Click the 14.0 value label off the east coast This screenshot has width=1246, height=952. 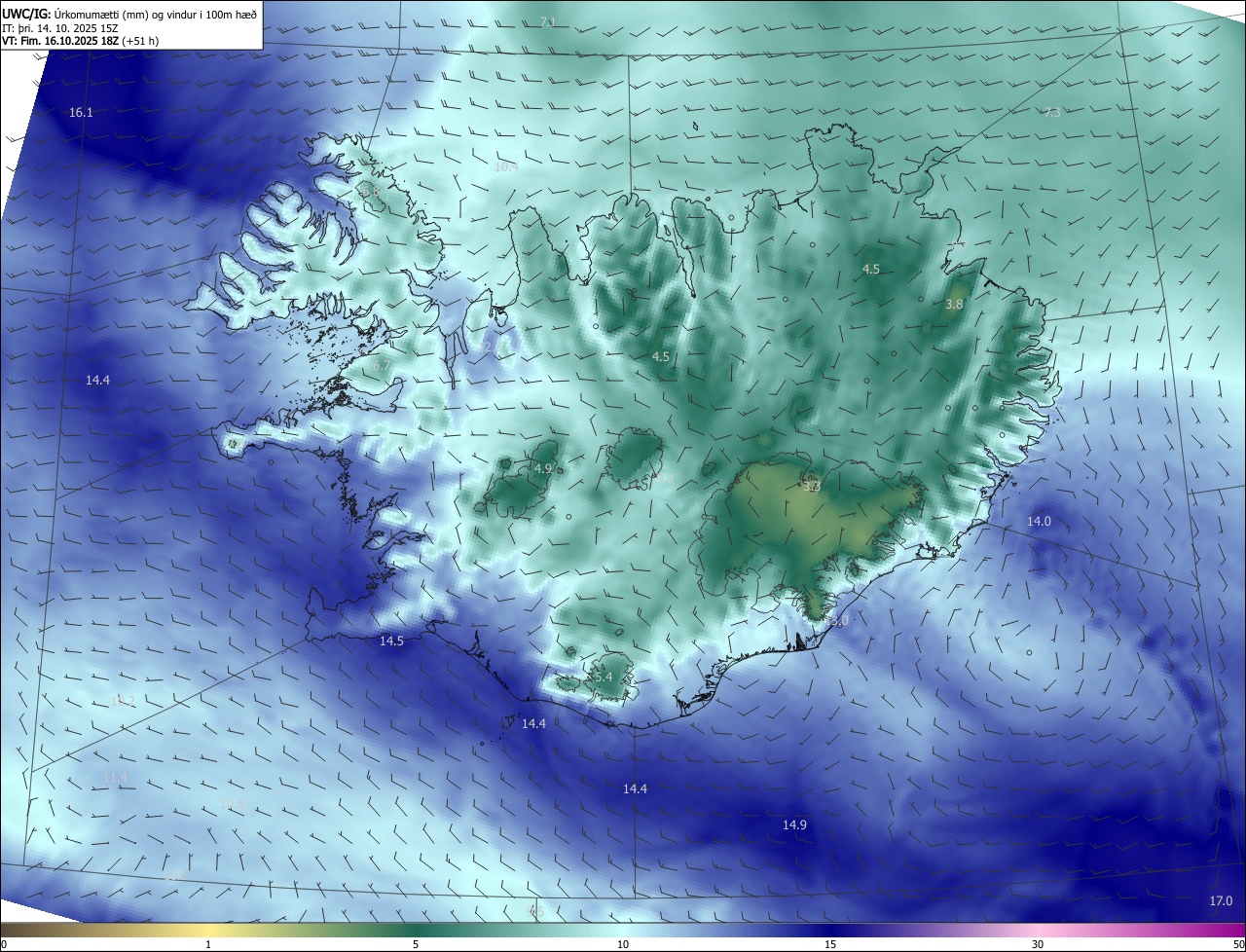tap(1040, 522)
